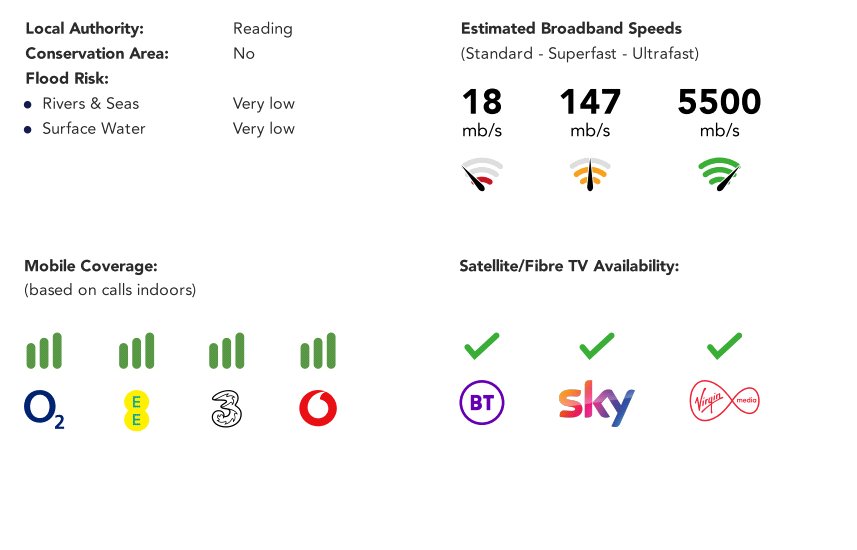Click the 5500 mb/s speed value

[719, 112]
